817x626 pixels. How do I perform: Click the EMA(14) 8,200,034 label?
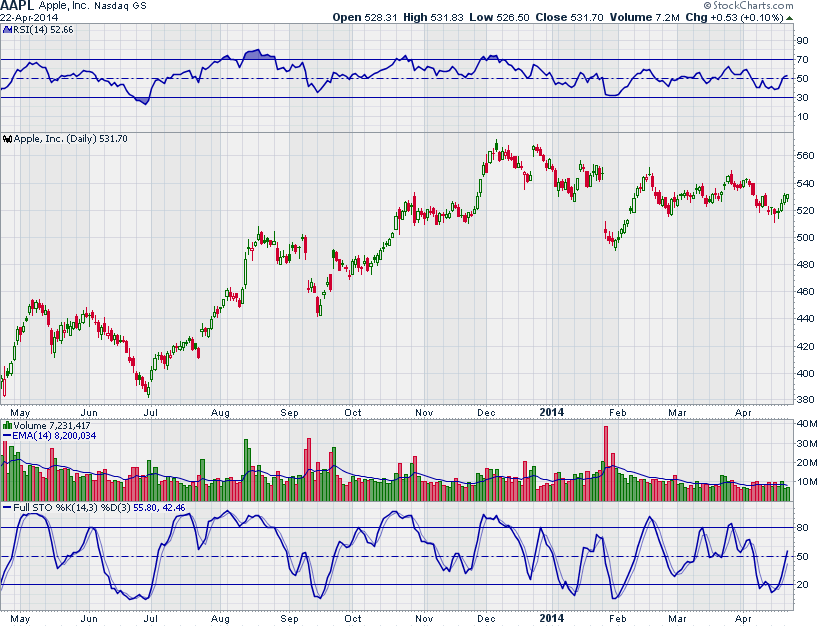[54, 436]
